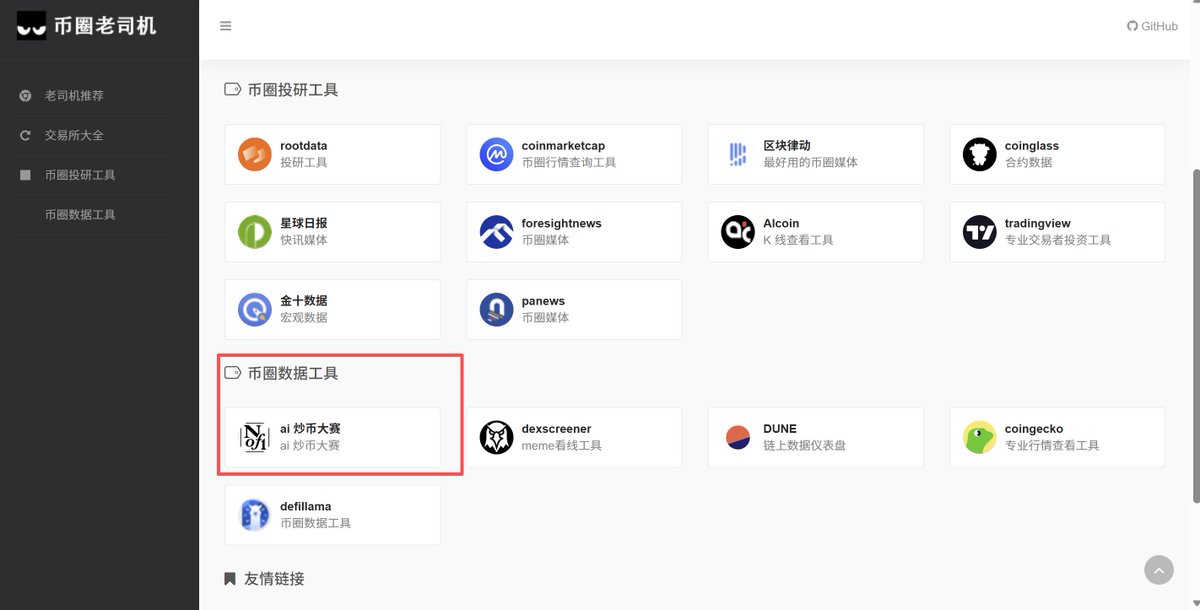Click the panews logo icon
The height and width of the screenshot is (610, 1200).
click(x=496, y=309)
